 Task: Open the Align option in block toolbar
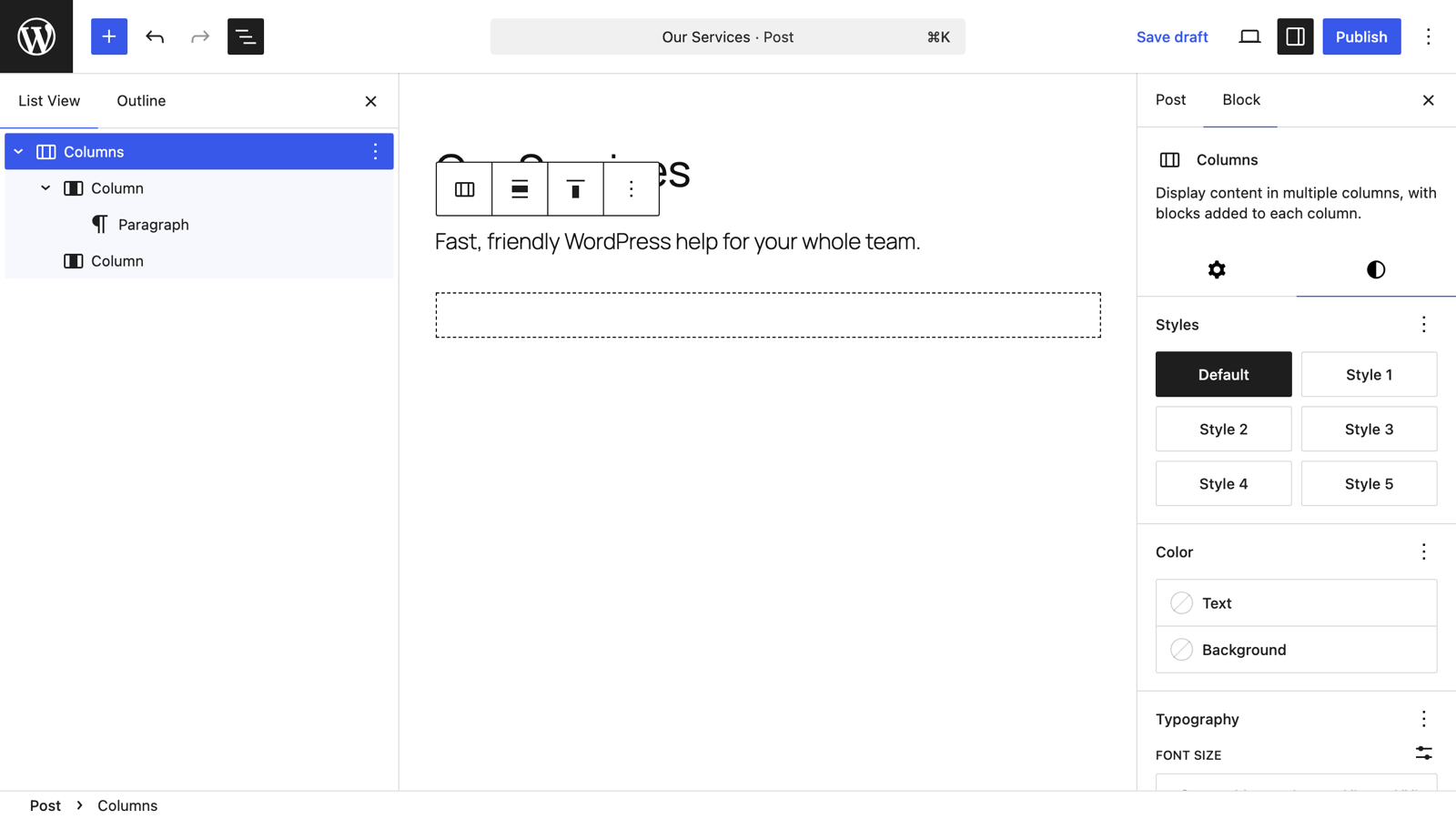520,189
